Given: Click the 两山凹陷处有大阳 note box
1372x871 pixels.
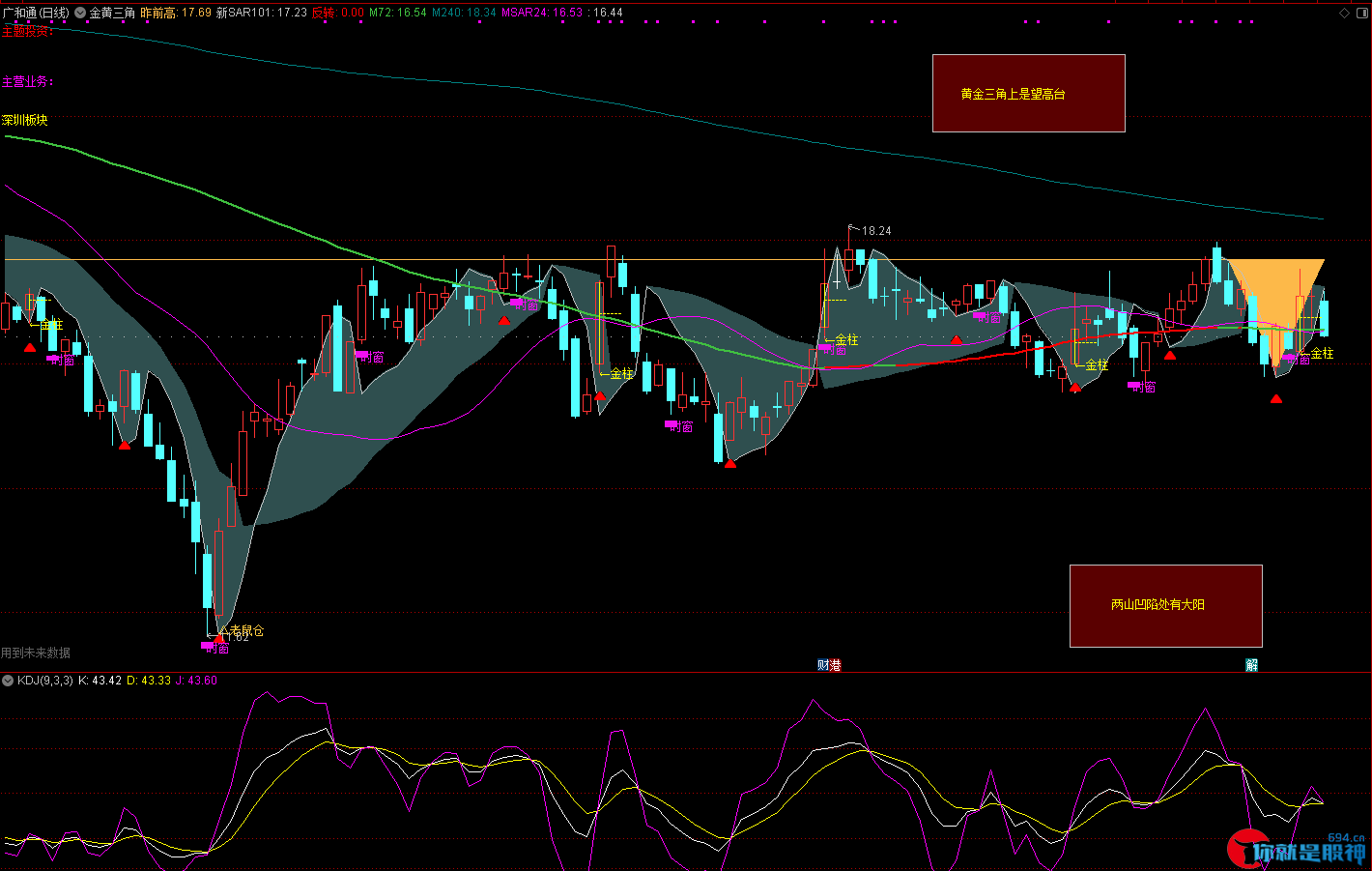Looking at the screenshot, I should click(x=1165, y=605).
